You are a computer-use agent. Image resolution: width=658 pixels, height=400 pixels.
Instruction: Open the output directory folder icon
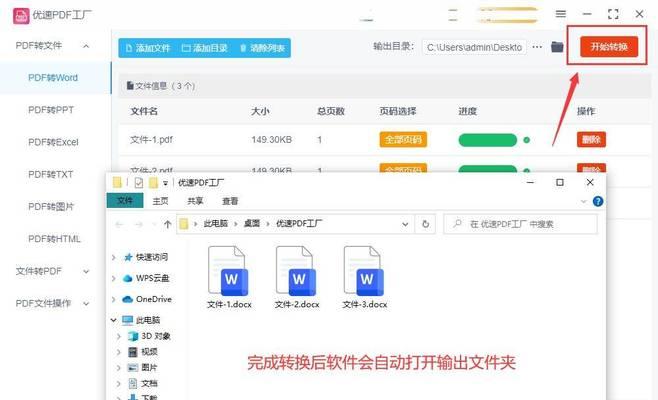point(557,47)
